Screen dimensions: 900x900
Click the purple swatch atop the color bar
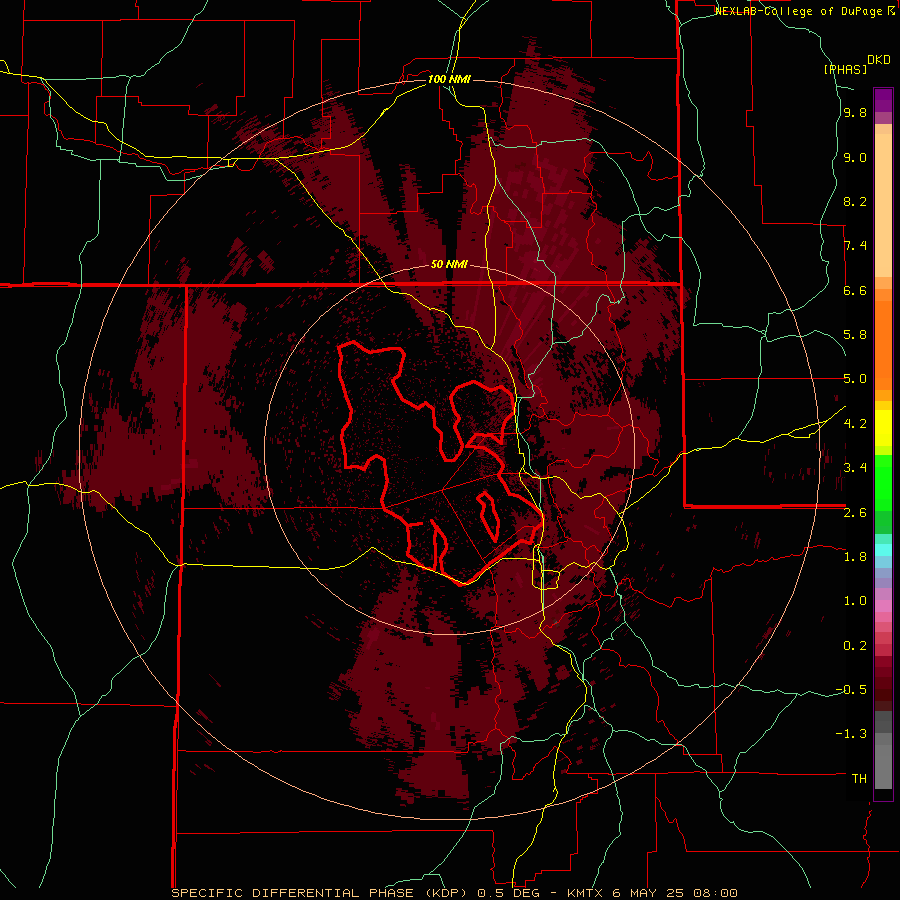coord(883,100)
